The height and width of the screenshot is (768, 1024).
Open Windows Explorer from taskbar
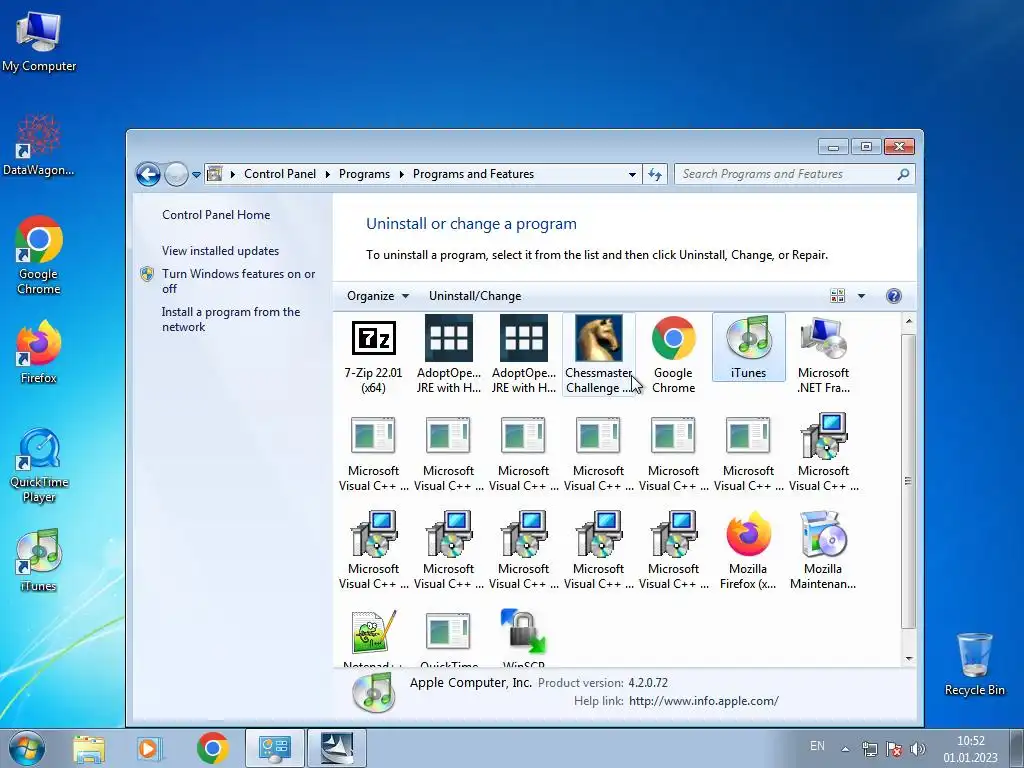[89, 748]
